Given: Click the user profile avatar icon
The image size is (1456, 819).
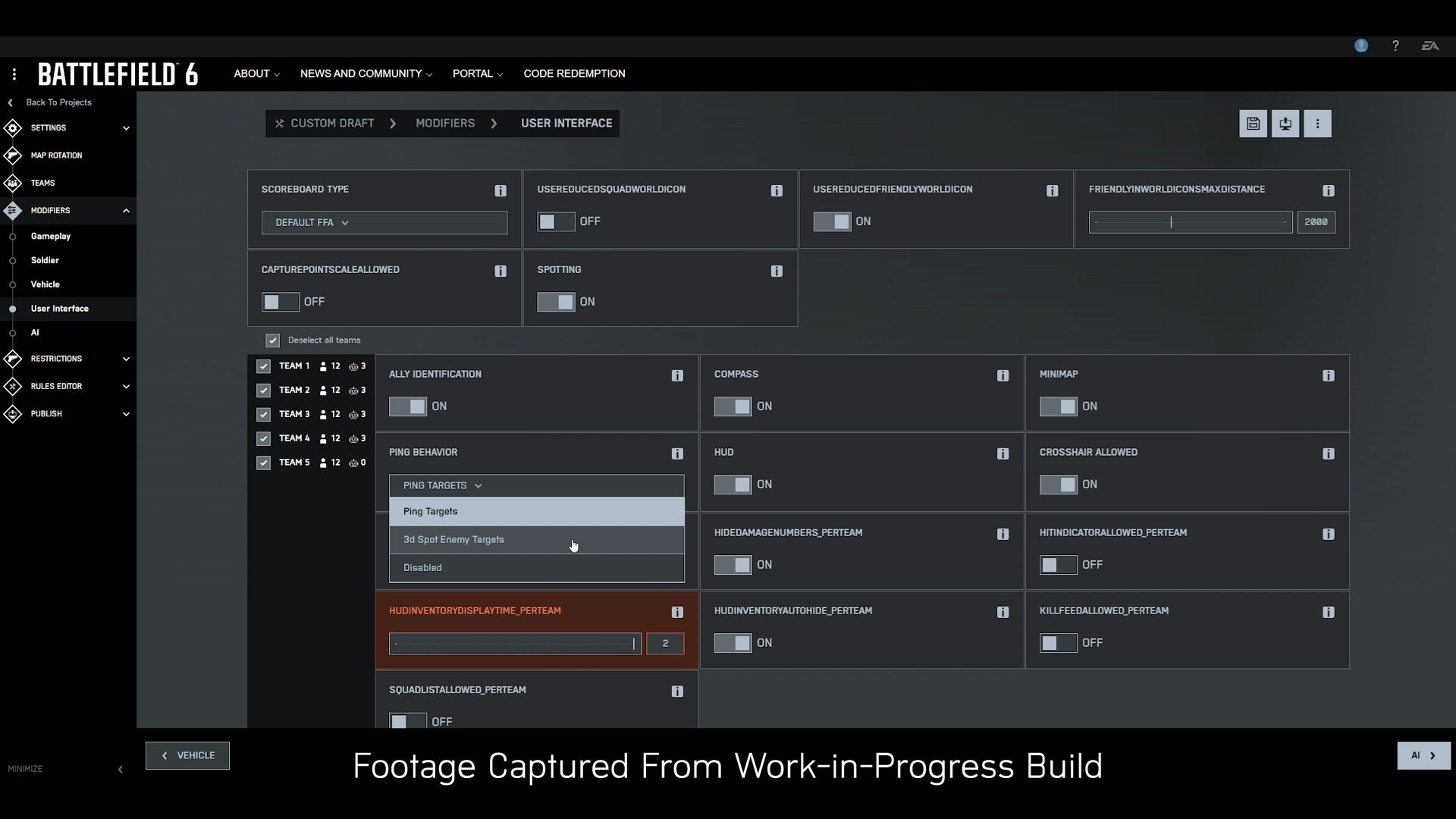Looking at the screenshot, I should click(1361, 45).
